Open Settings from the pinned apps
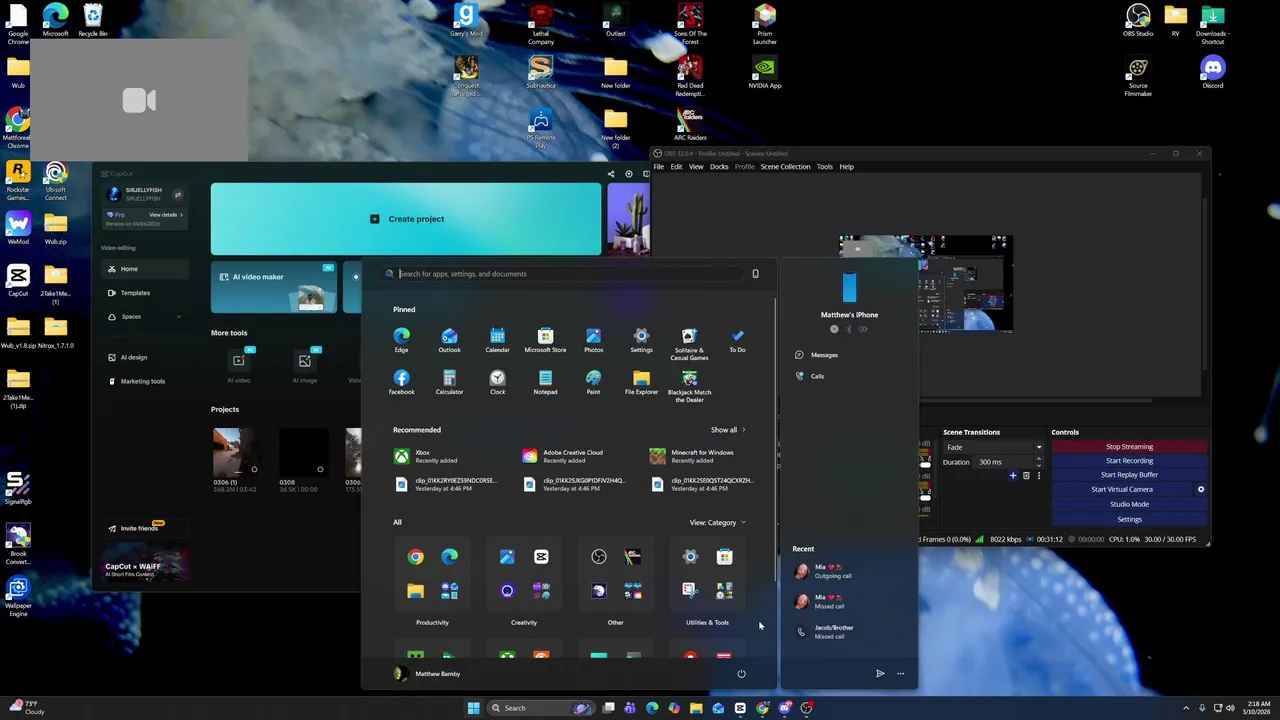Image resolution: width=1280 pixels, height=720 pixels. coord(641,340)
